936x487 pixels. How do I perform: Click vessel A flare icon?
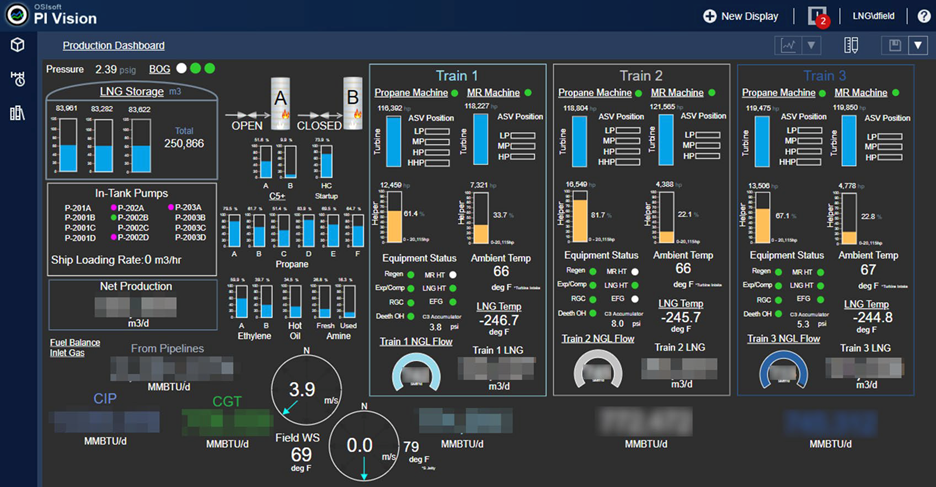click(285, 113)
